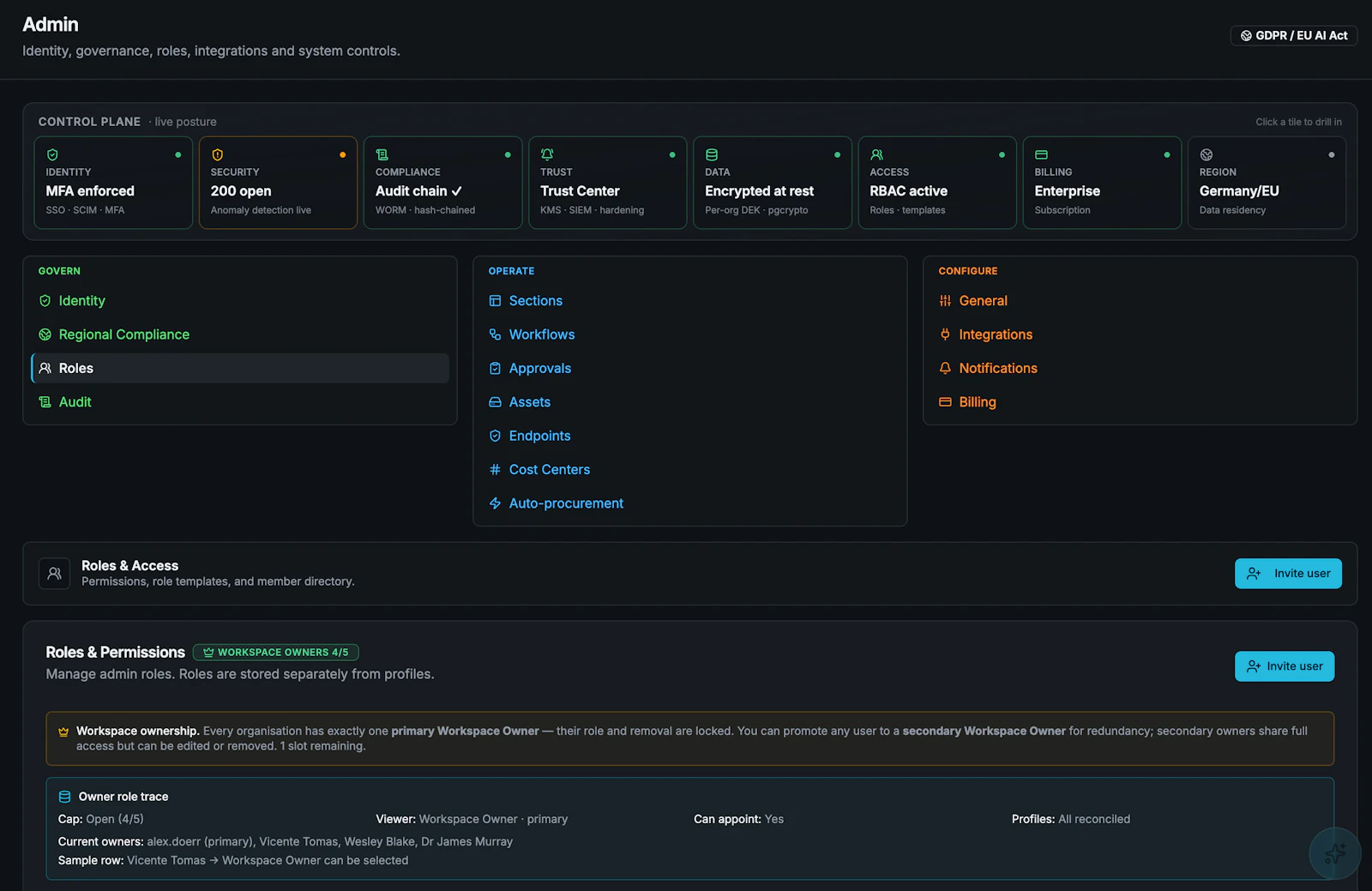Click the bell icon in Trust tile
1372x891 pixels.
pos(547,155)
